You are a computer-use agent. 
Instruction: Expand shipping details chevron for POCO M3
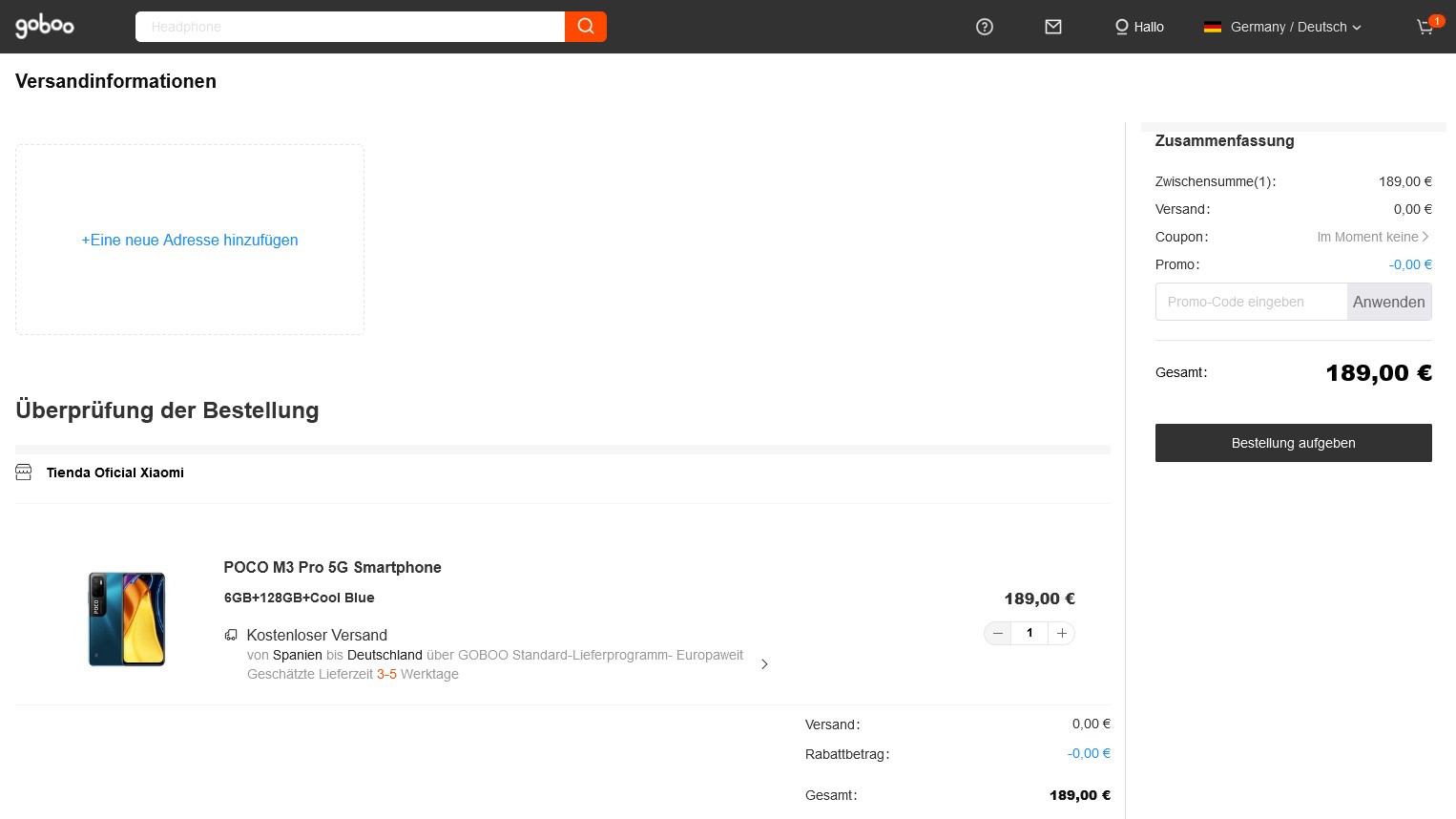point(764,664)
